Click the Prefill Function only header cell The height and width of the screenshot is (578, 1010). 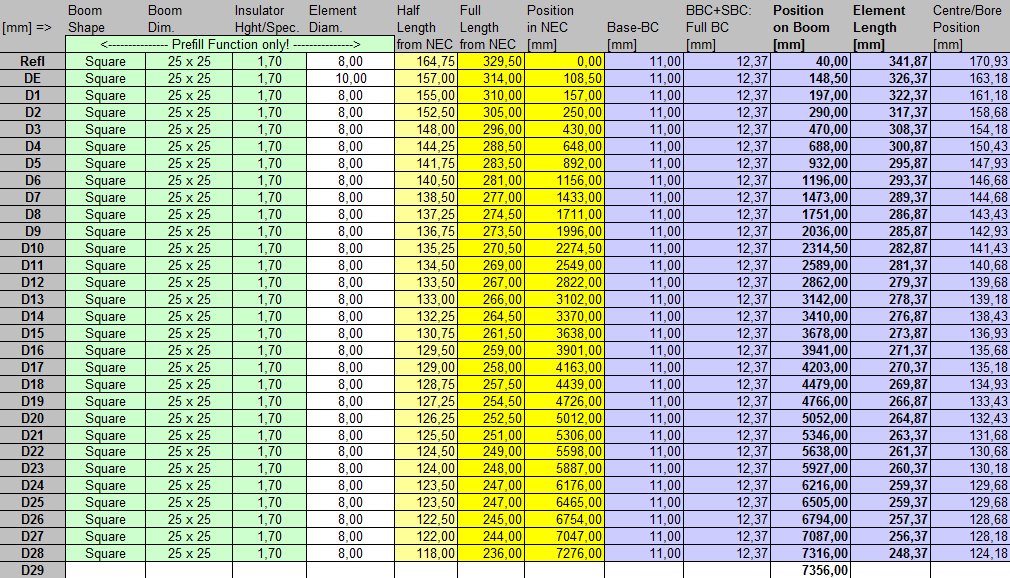coord(230,45)
